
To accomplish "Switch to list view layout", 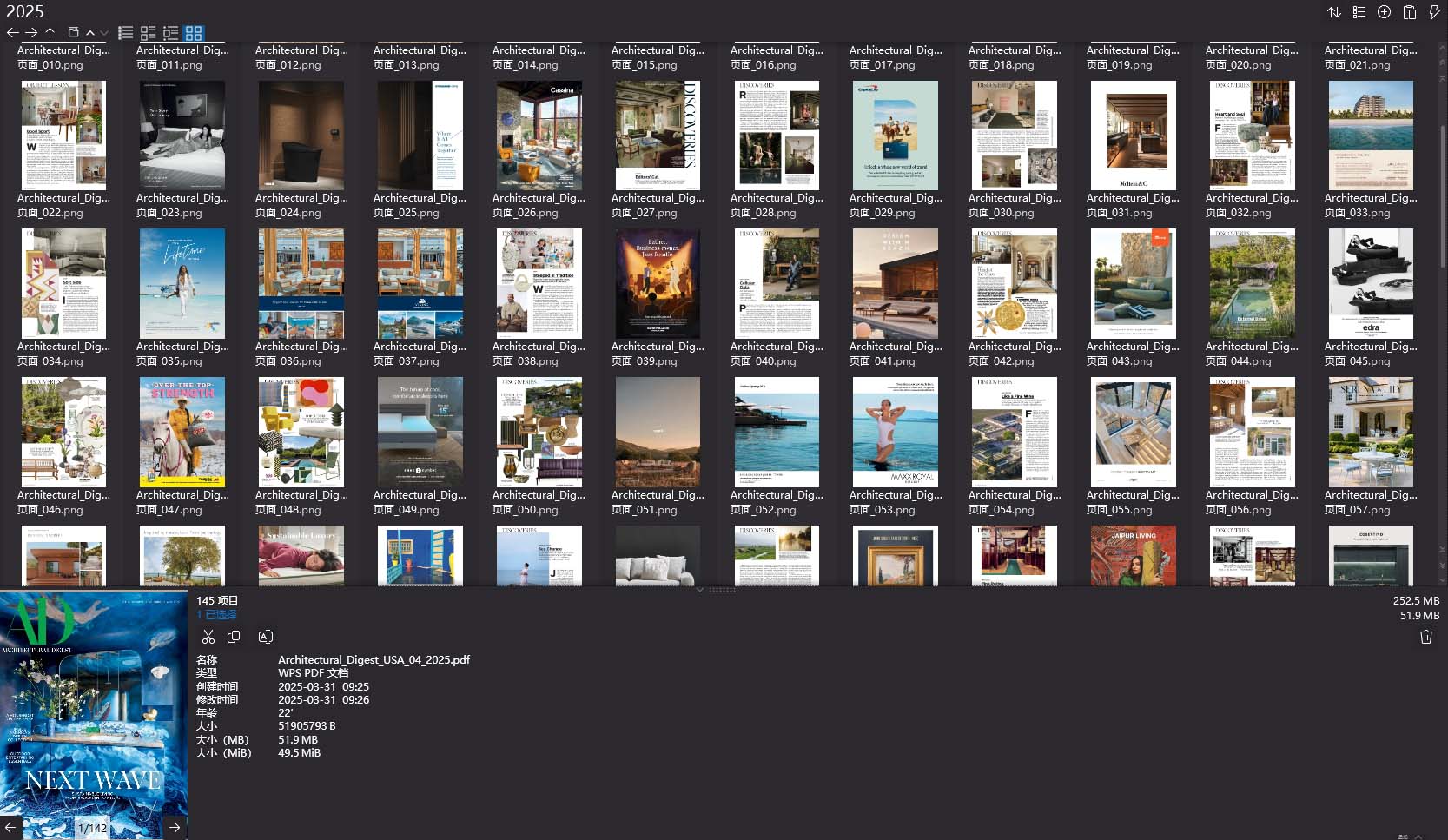I will pos(125,32).
